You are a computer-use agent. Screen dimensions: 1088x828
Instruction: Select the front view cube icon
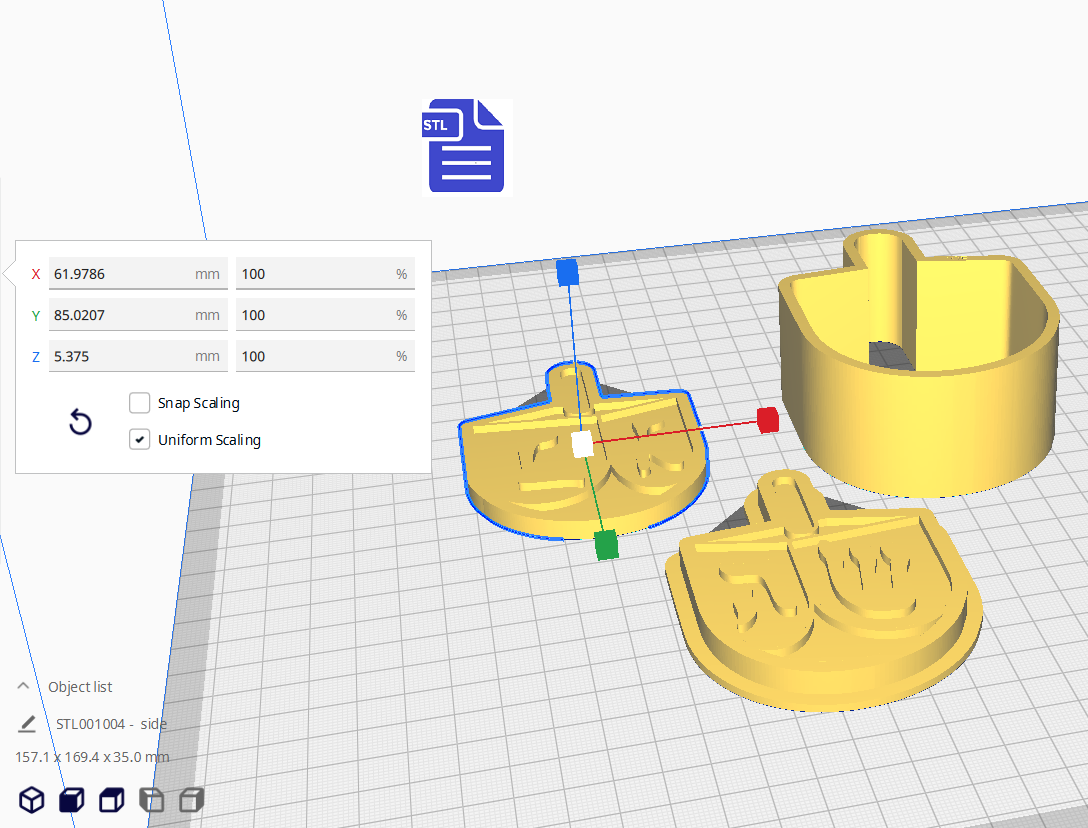(71, 800)
